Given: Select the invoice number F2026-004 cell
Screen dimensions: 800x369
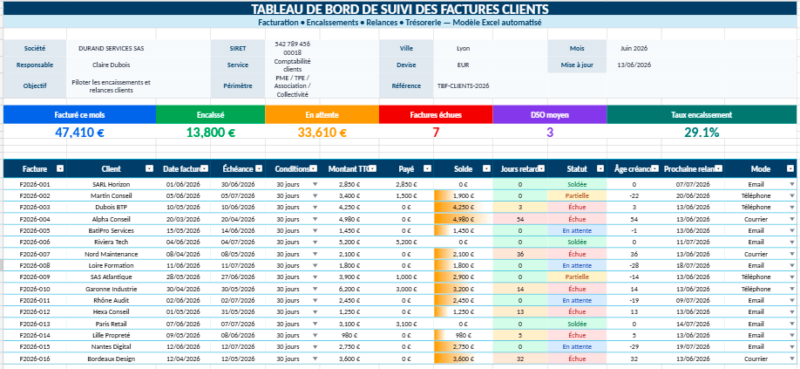Looking at the screenshot, I should coord(35,219).
